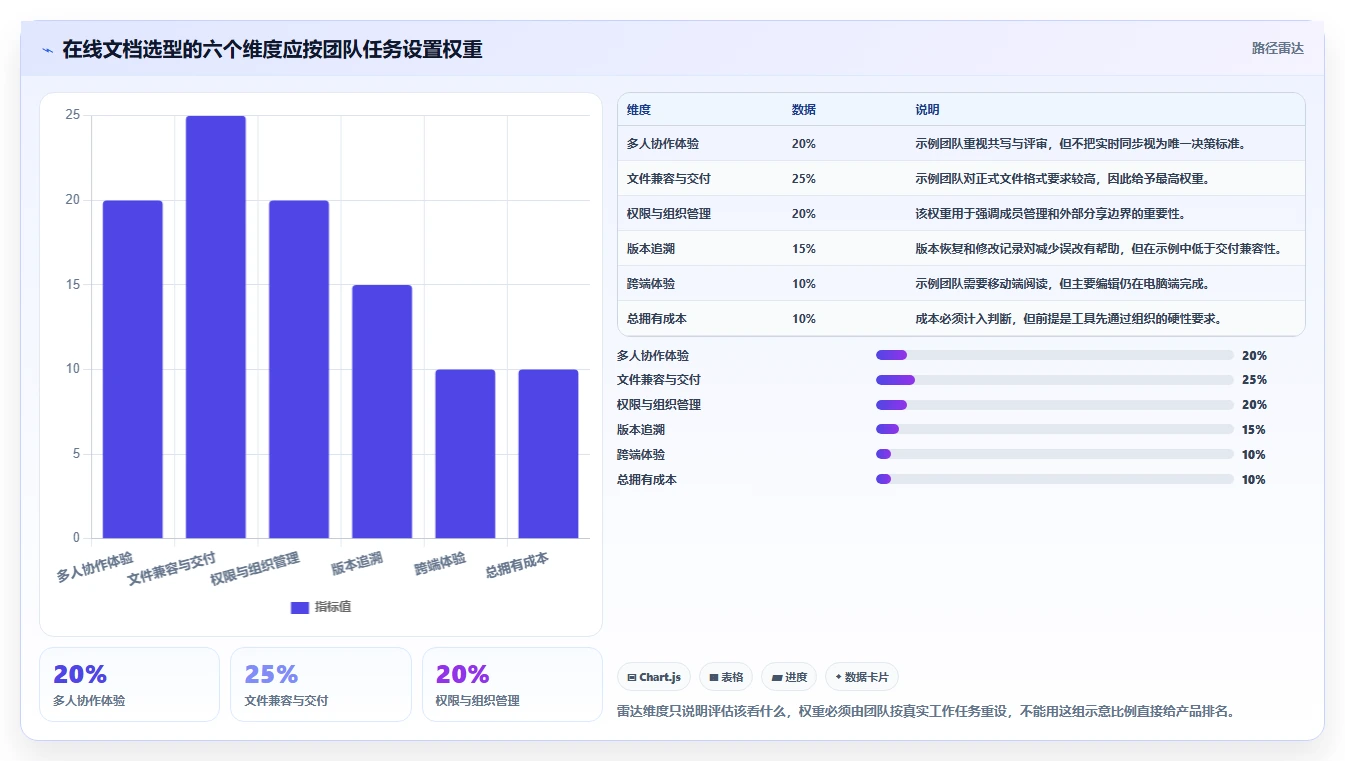
Task: Click the 15% cell in the table
Action: pos(803,249)
